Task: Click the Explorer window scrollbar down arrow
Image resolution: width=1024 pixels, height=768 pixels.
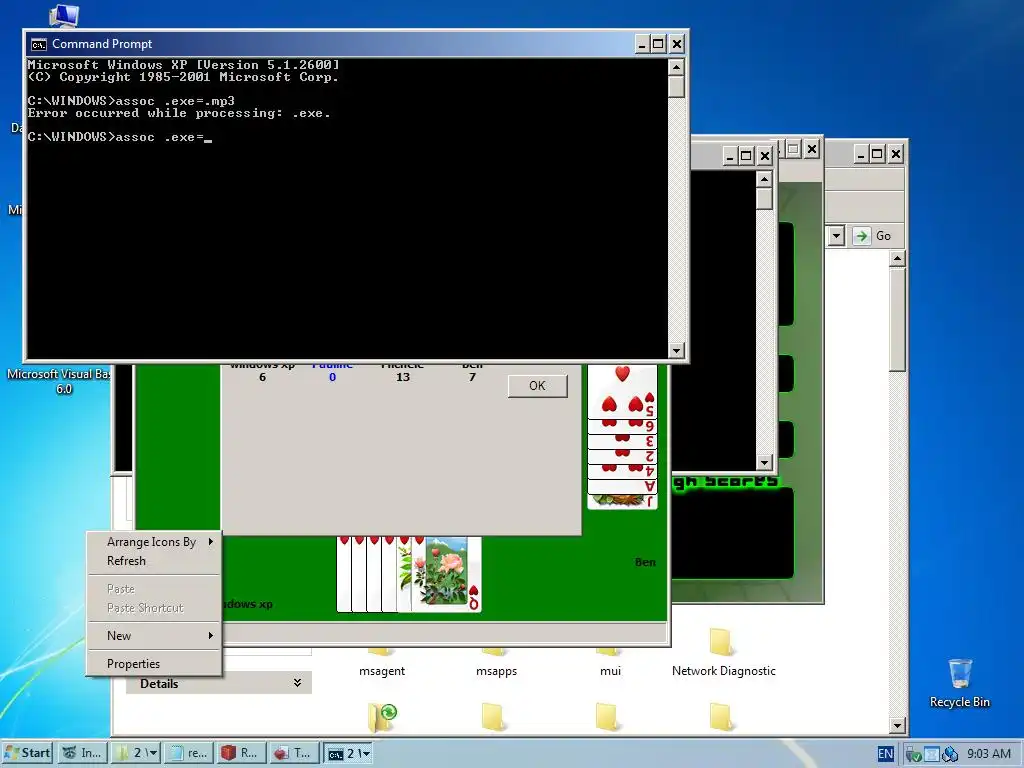Action: click(x=897, y=726)
